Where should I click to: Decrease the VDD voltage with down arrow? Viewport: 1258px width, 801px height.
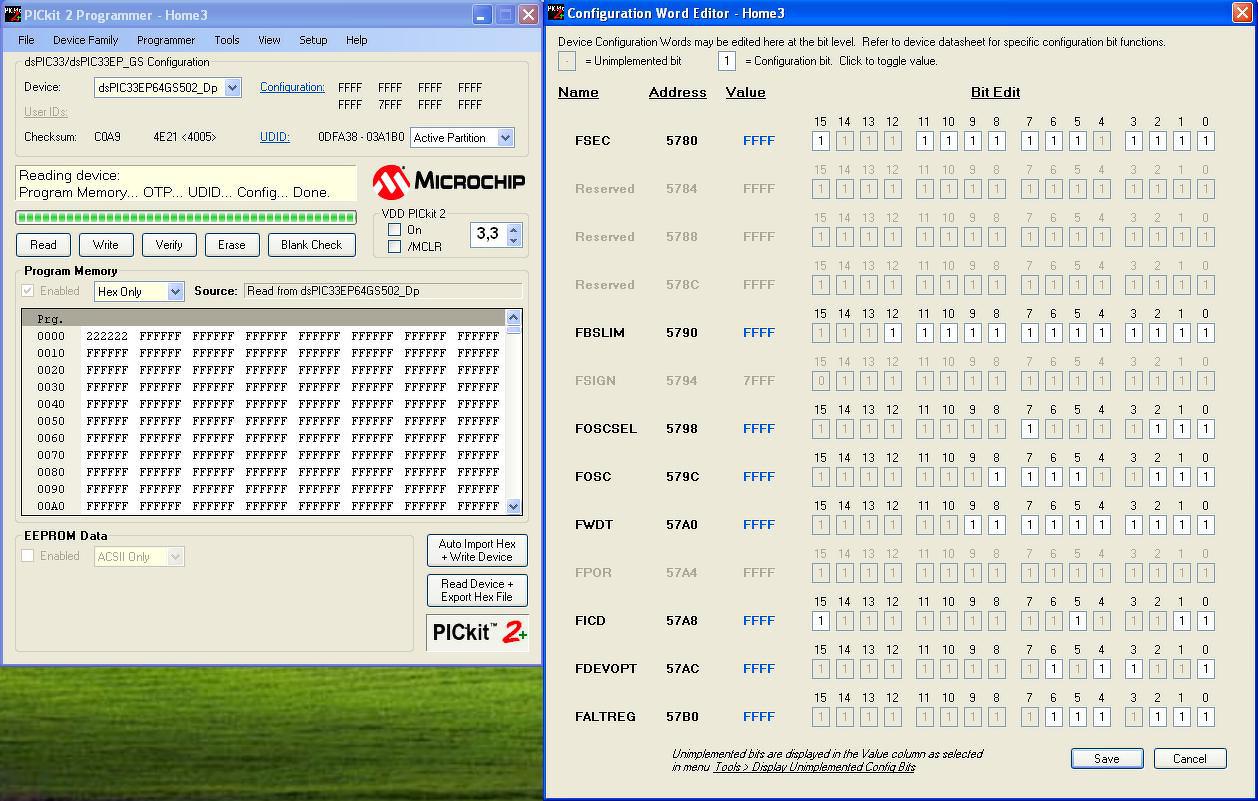pyautogui.click(x=513, y=241)
